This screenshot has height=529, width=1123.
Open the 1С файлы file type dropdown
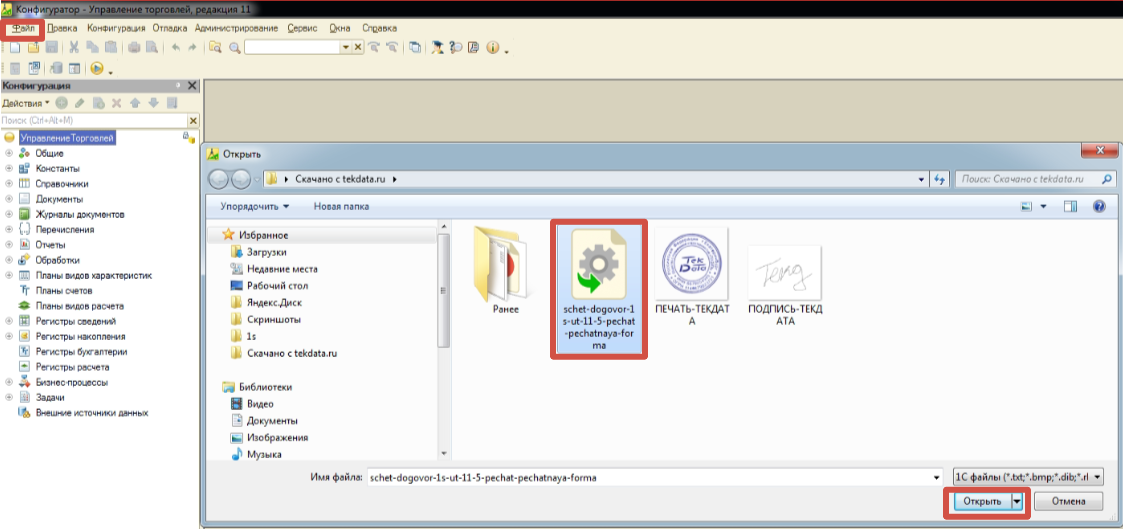coord(1028,477)
